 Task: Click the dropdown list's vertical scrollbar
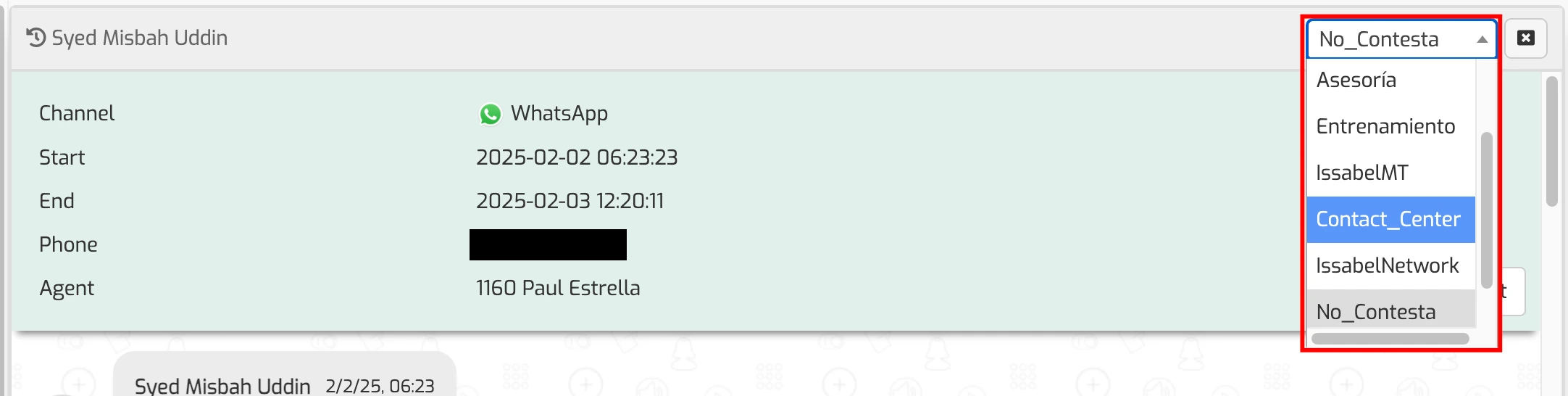click(1486, 210)
